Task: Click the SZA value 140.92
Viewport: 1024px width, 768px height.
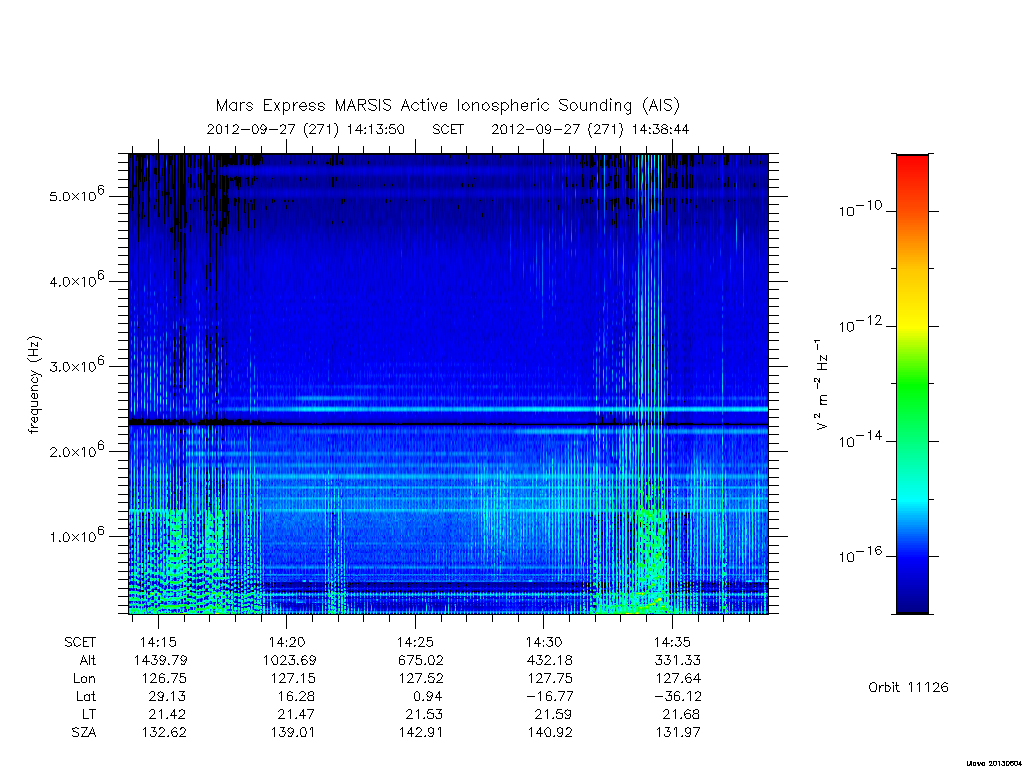Action: click(x=550, y=732)
